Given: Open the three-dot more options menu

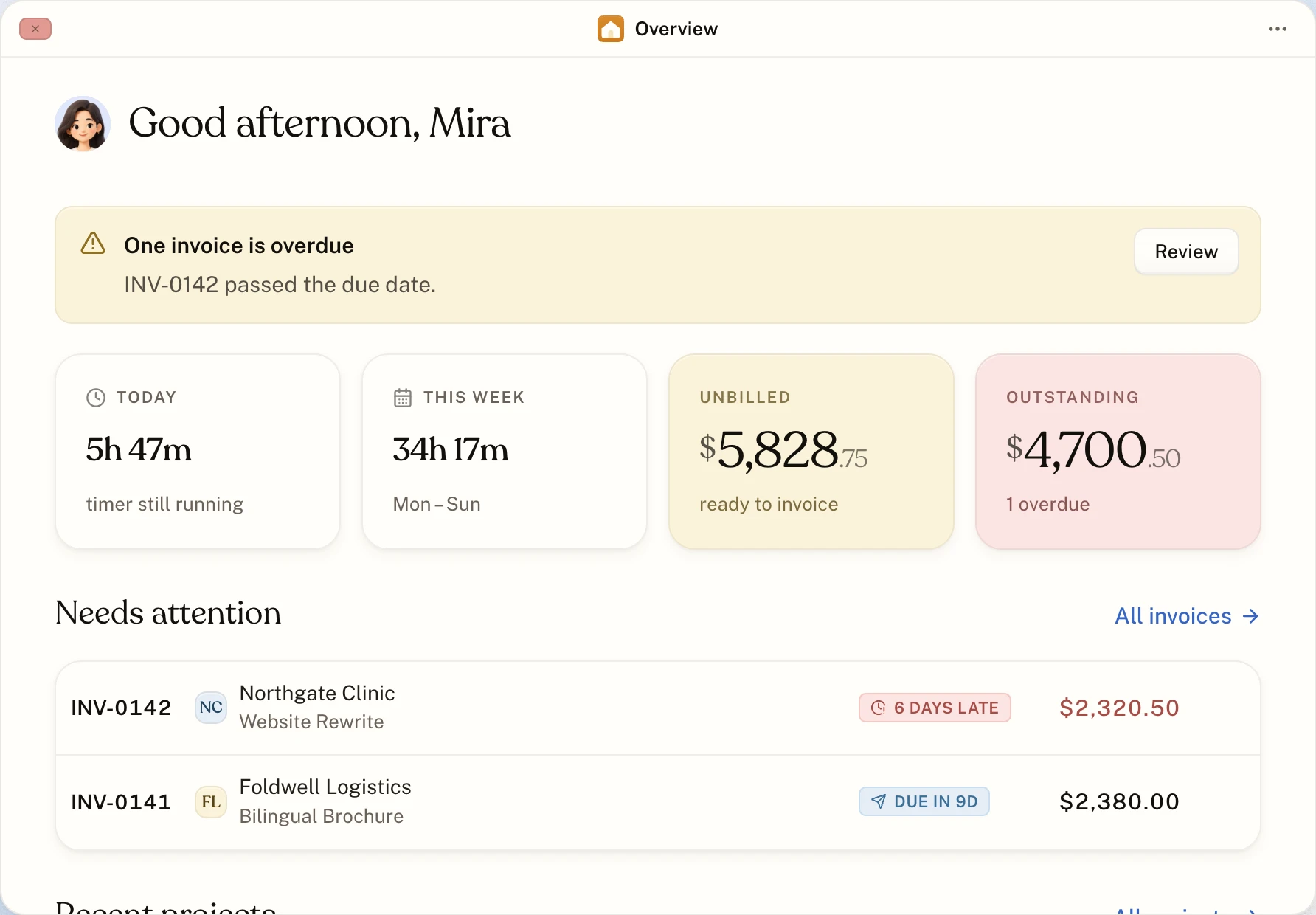Looking at the screenshot, I should click(1278, 29).
